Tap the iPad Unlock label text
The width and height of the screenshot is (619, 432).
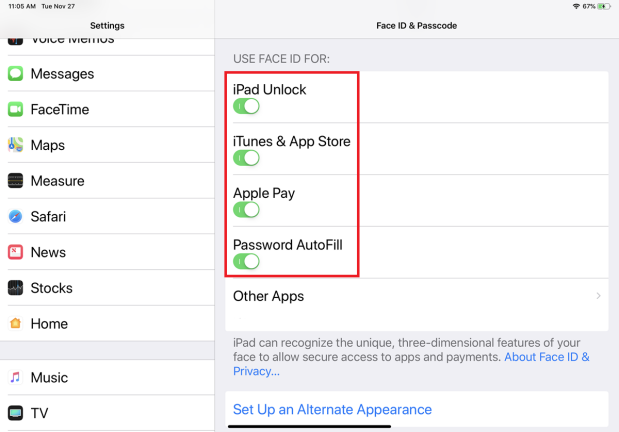[269, 90]
